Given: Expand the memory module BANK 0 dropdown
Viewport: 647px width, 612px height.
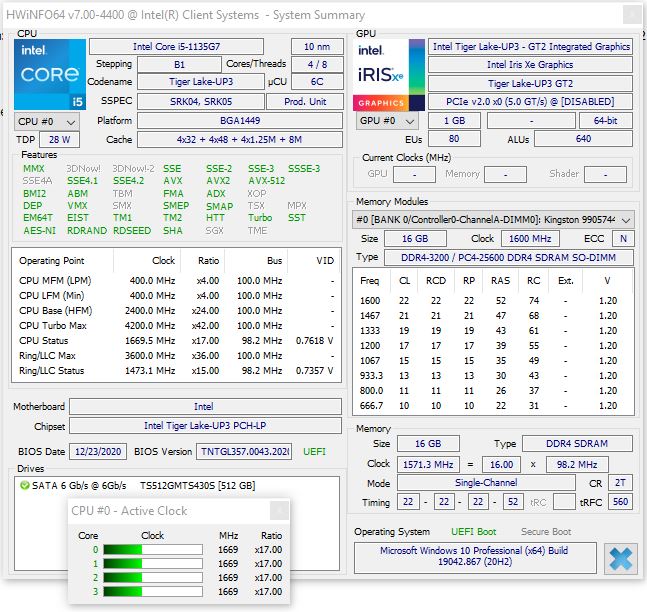Looking at the screenshot, I should click(x=493, y=220).
